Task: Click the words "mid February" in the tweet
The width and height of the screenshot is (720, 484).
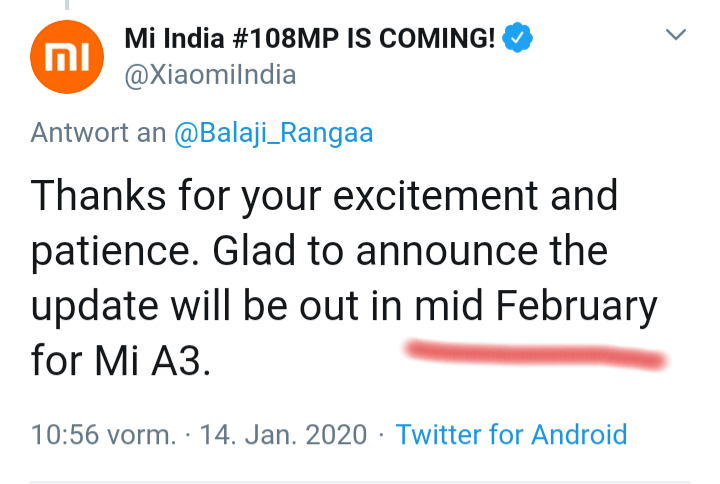Action: tap(535, 306)
